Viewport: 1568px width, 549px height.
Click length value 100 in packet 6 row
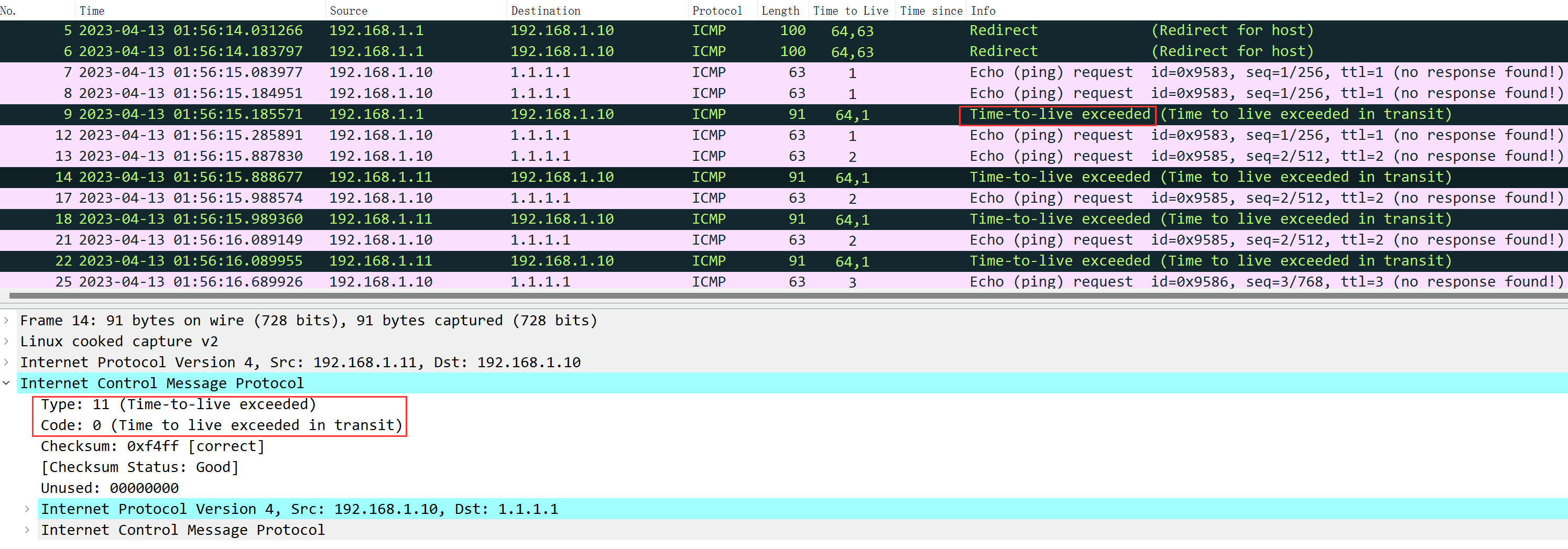pyautogui.click(x=792, y=51)
